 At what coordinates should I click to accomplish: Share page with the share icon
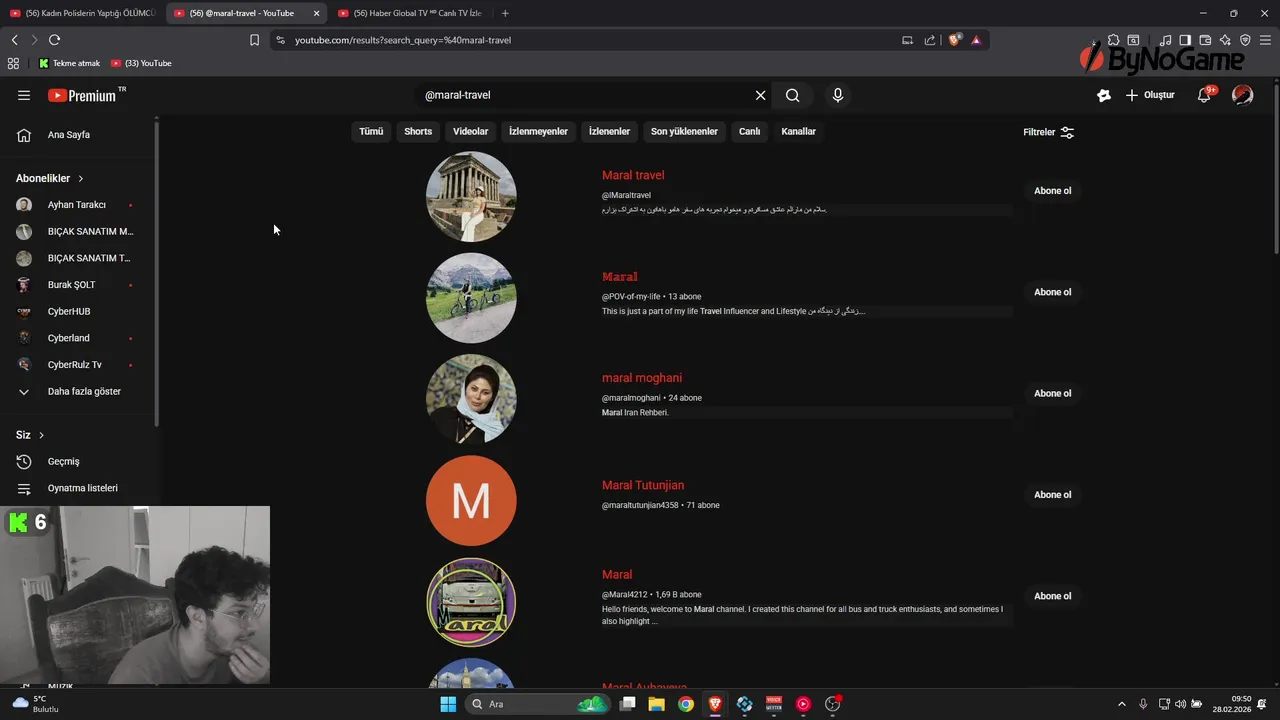(x=930, y=40)
